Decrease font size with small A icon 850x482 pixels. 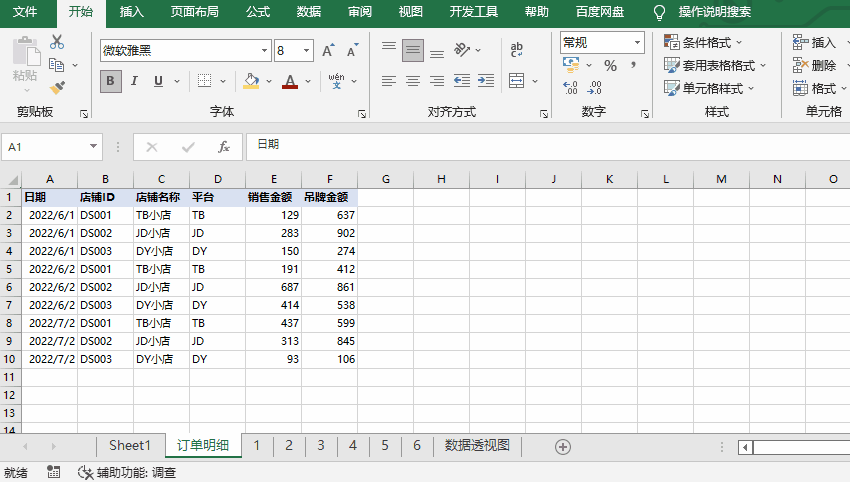pyautogui.click(x=352, y=50)
